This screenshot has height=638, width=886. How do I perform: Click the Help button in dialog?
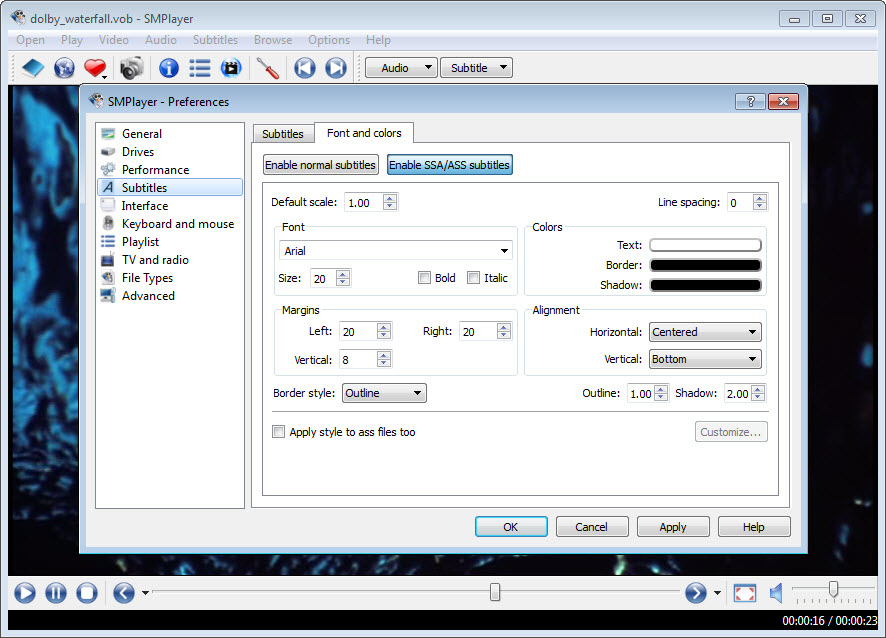click(x=754, y=527)
